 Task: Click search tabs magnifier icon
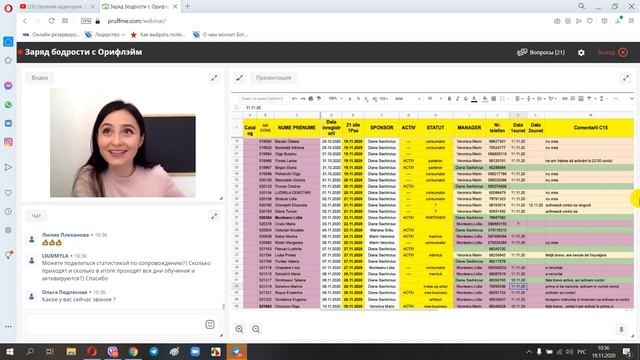pyautogui.click(x=582, y=6)
